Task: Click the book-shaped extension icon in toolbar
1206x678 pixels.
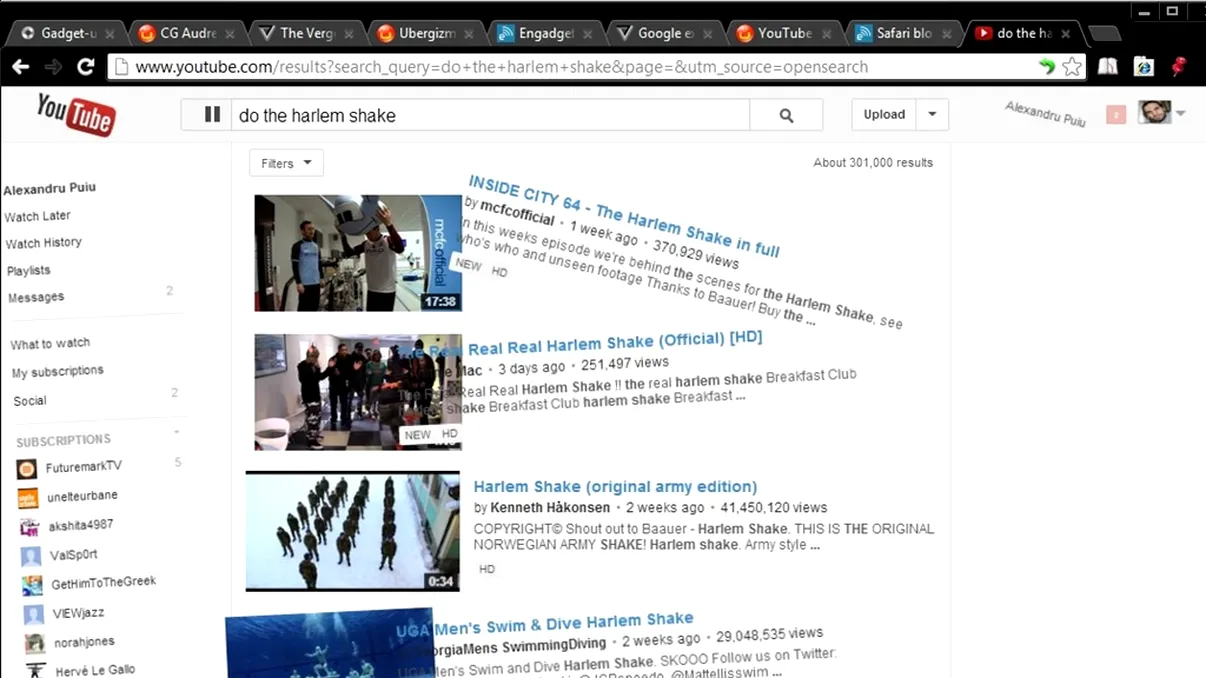Action: 1110,66
